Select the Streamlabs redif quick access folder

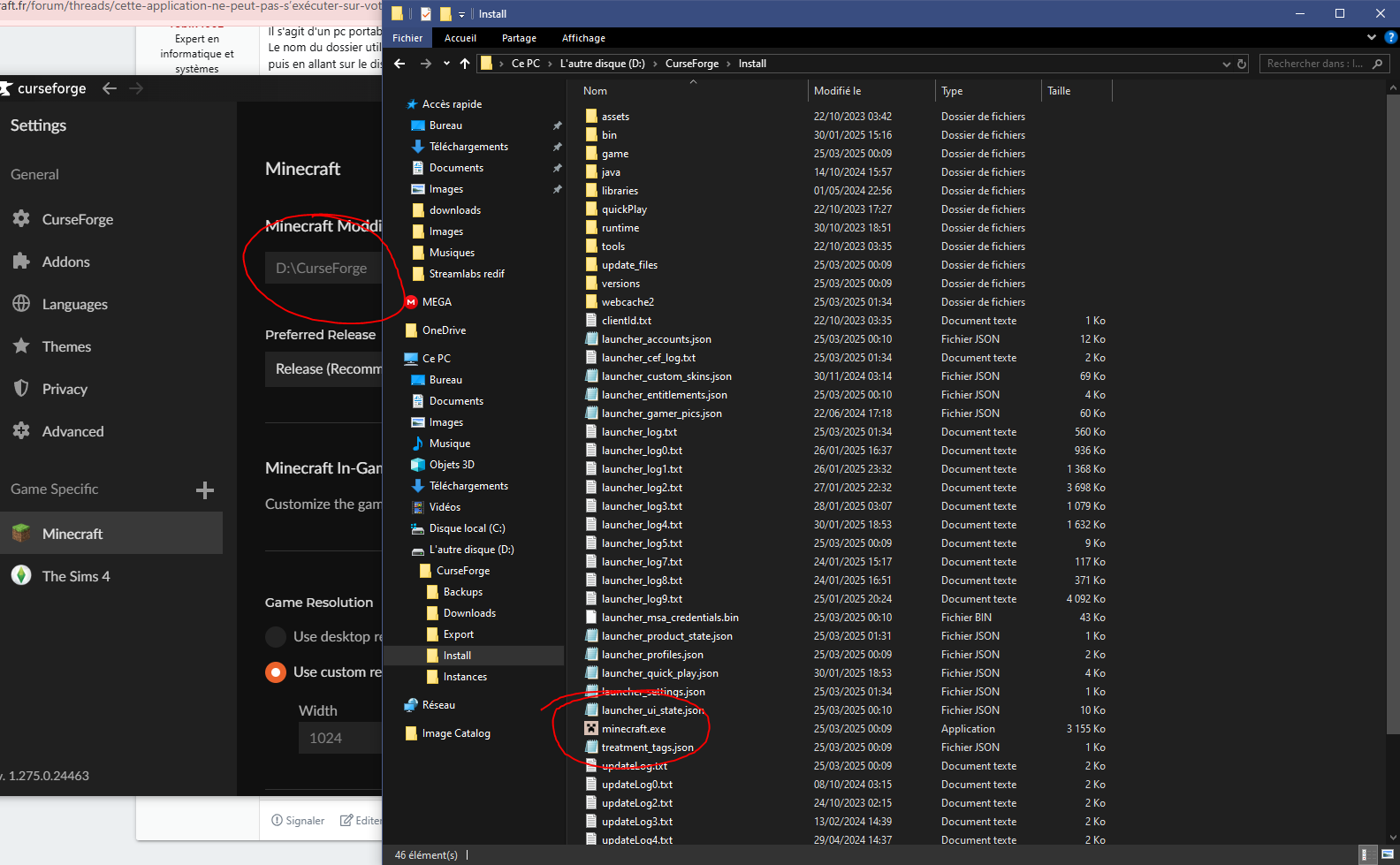pos(467,274)
